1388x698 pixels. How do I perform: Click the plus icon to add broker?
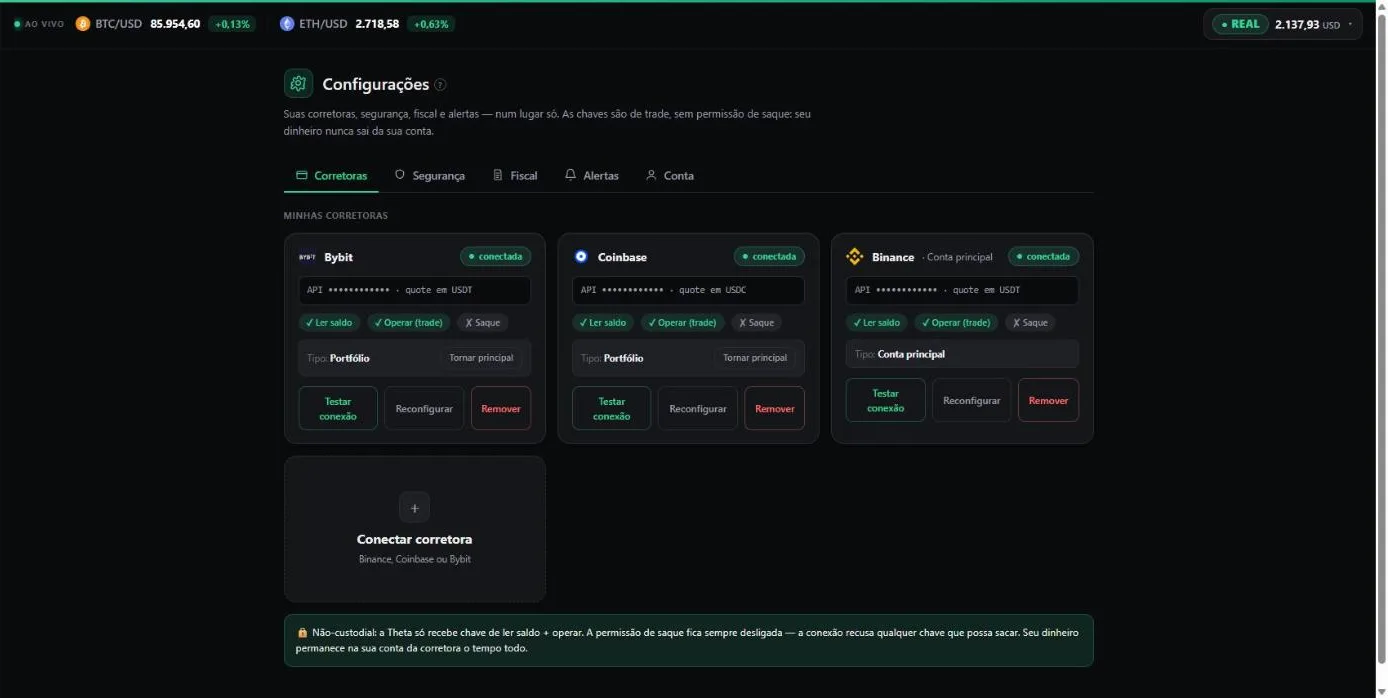pyautogui.click(x=415, y=507)
